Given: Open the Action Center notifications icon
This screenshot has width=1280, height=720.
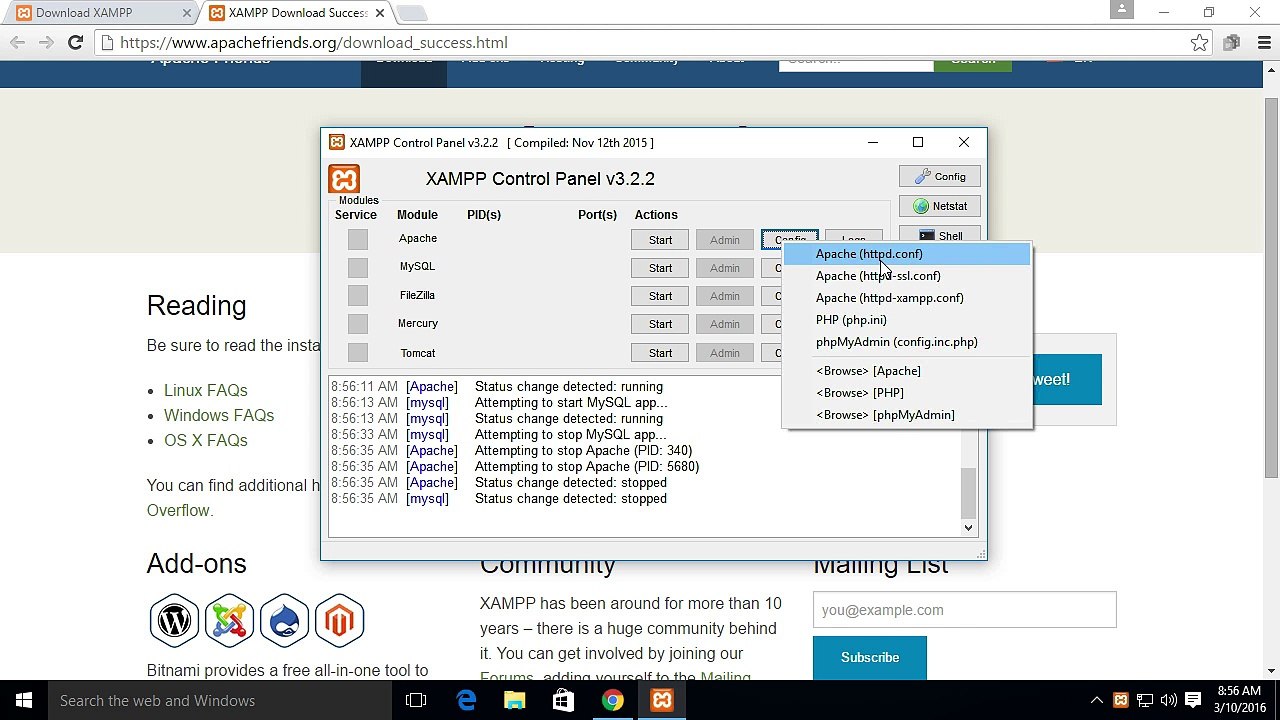Looking at the screenshot, I should 1194,700.
